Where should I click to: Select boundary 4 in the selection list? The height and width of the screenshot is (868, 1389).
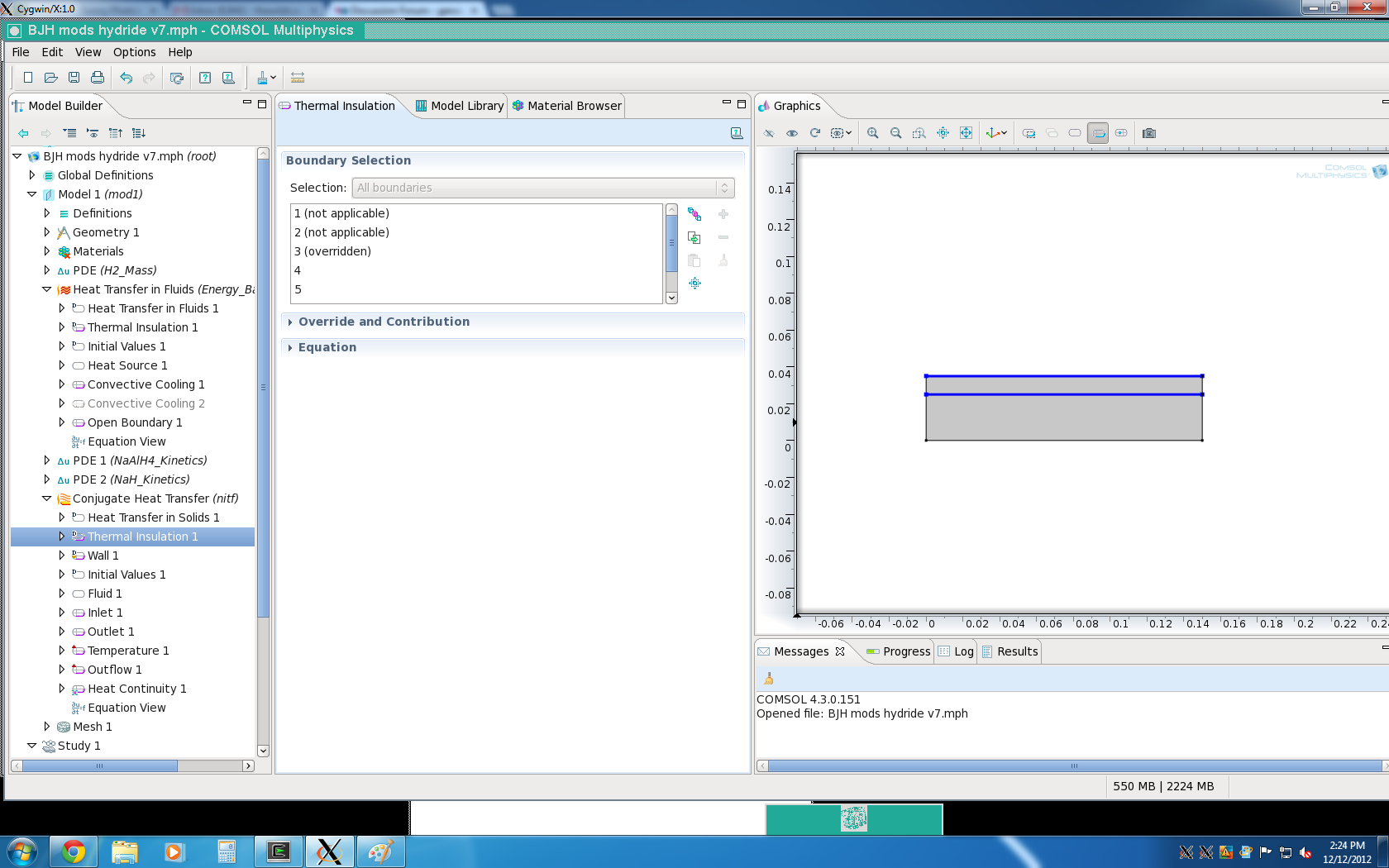coord(298,270)
